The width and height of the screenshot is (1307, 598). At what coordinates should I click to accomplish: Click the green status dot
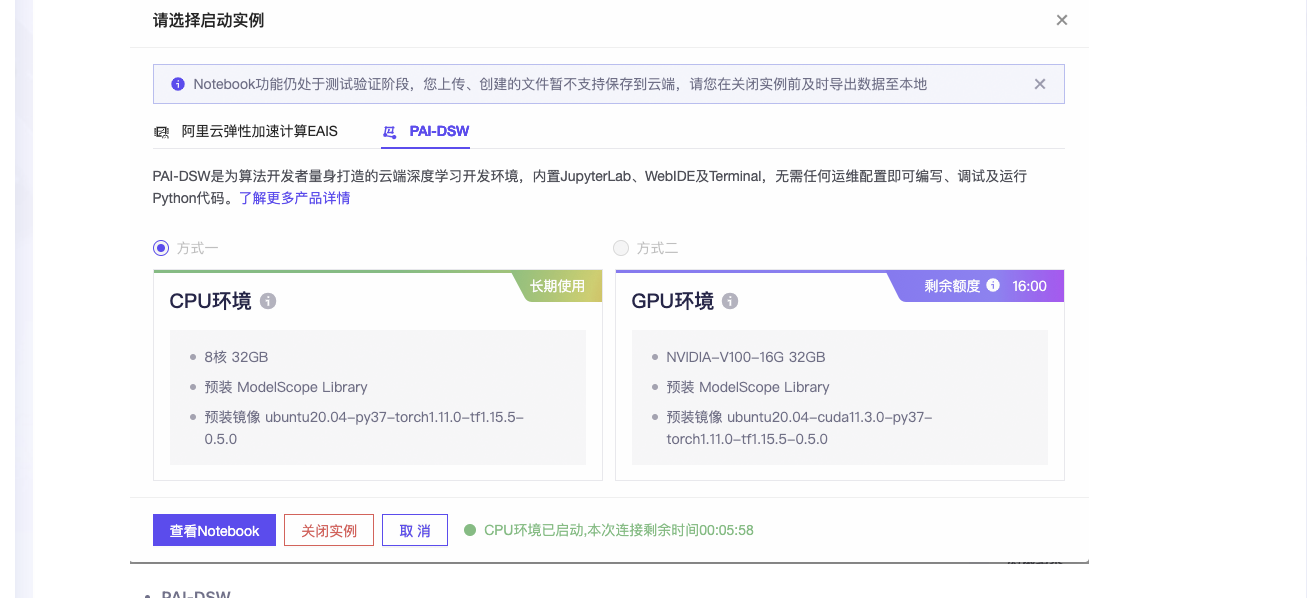(470, 530)
